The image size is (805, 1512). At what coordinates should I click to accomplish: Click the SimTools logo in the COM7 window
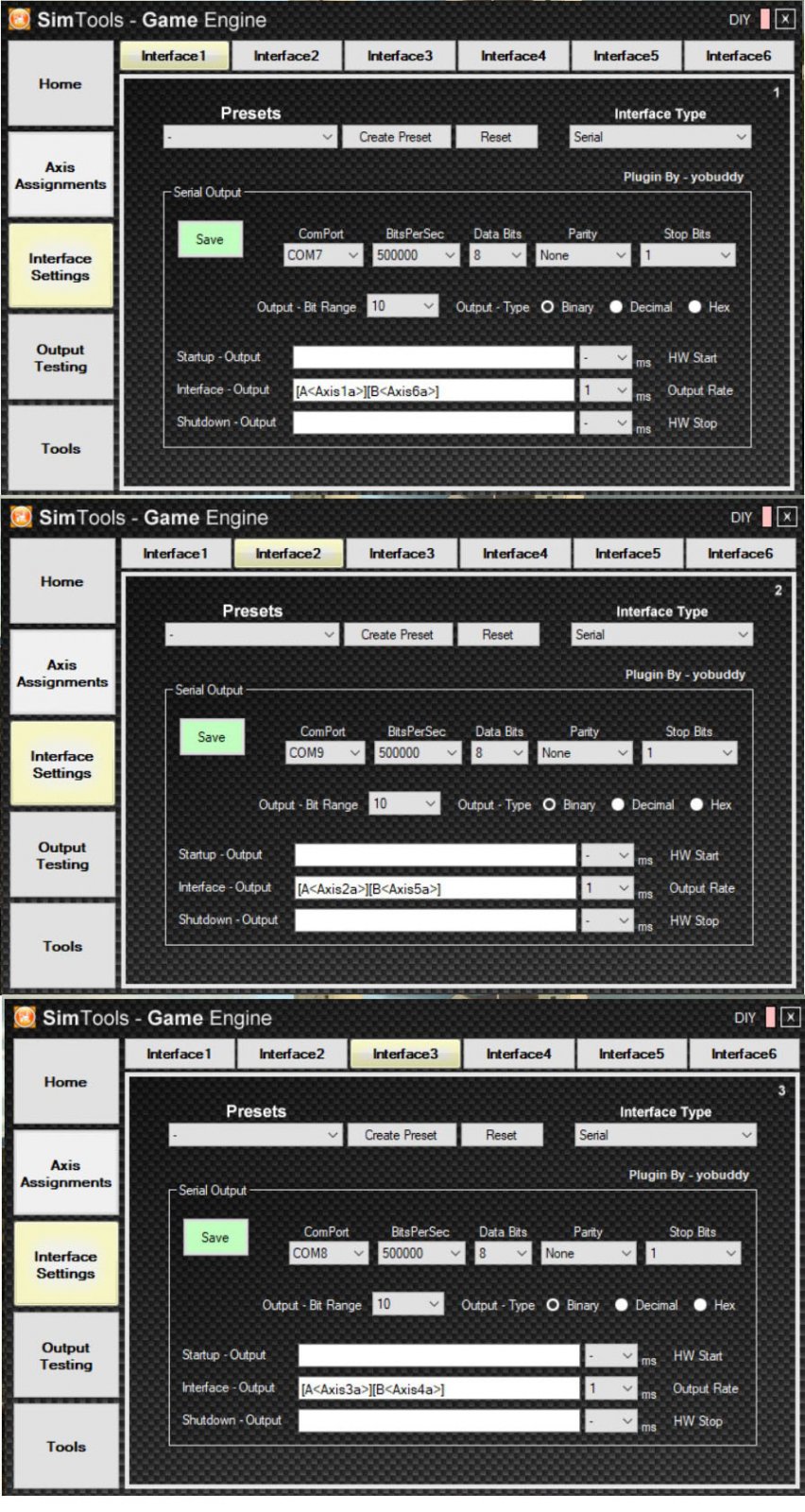19,20
